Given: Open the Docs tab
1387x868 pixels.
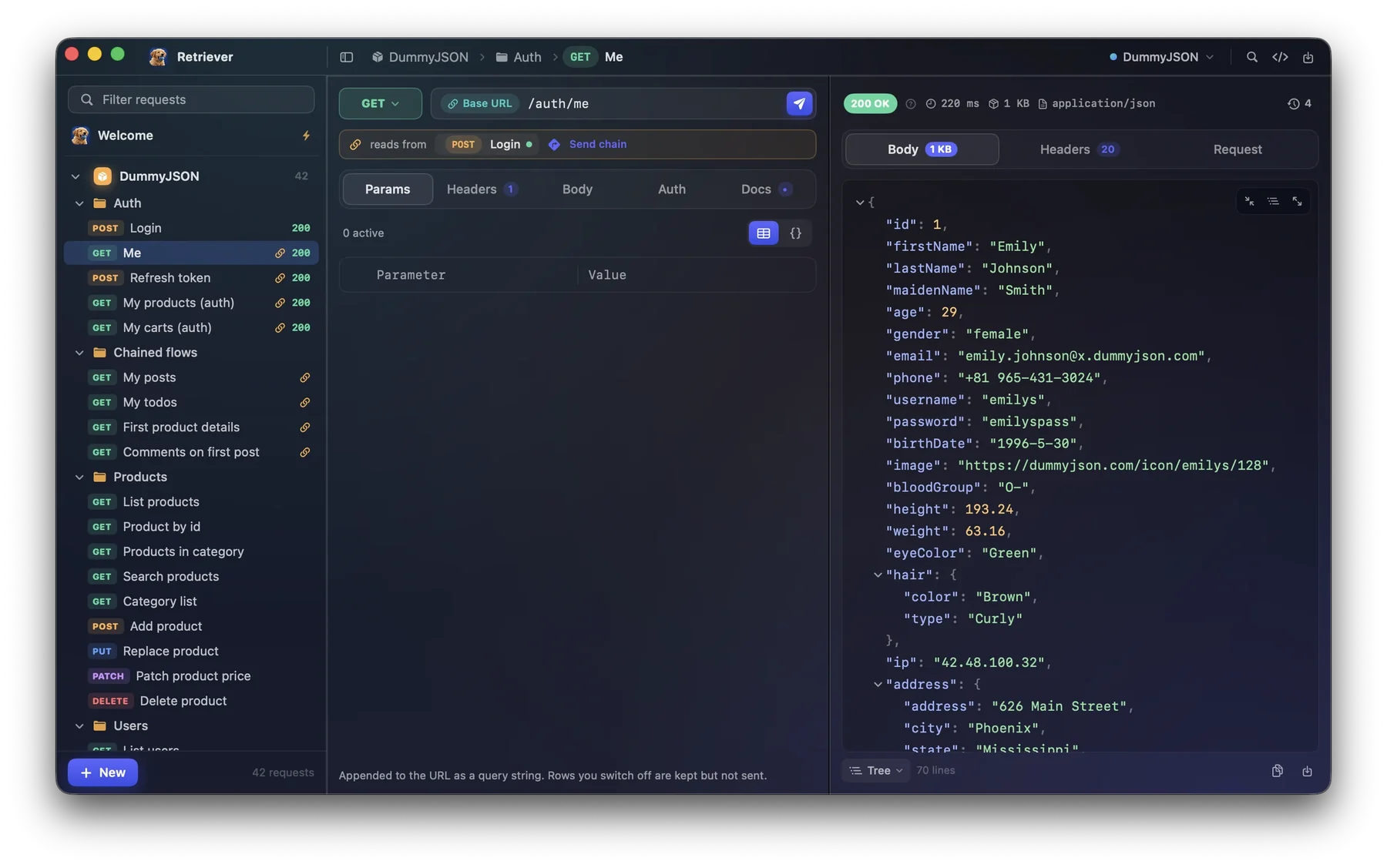Looking at the screenshot, I should point(766,189).
